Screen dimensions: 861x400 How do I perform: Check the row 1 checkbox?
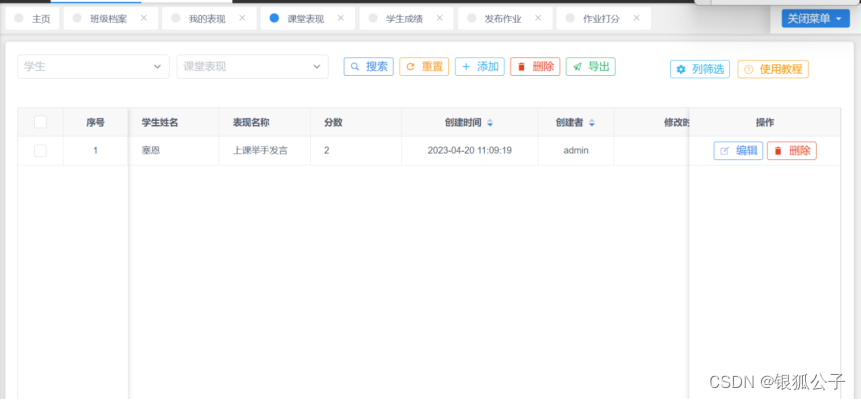(x=40, y=150)
